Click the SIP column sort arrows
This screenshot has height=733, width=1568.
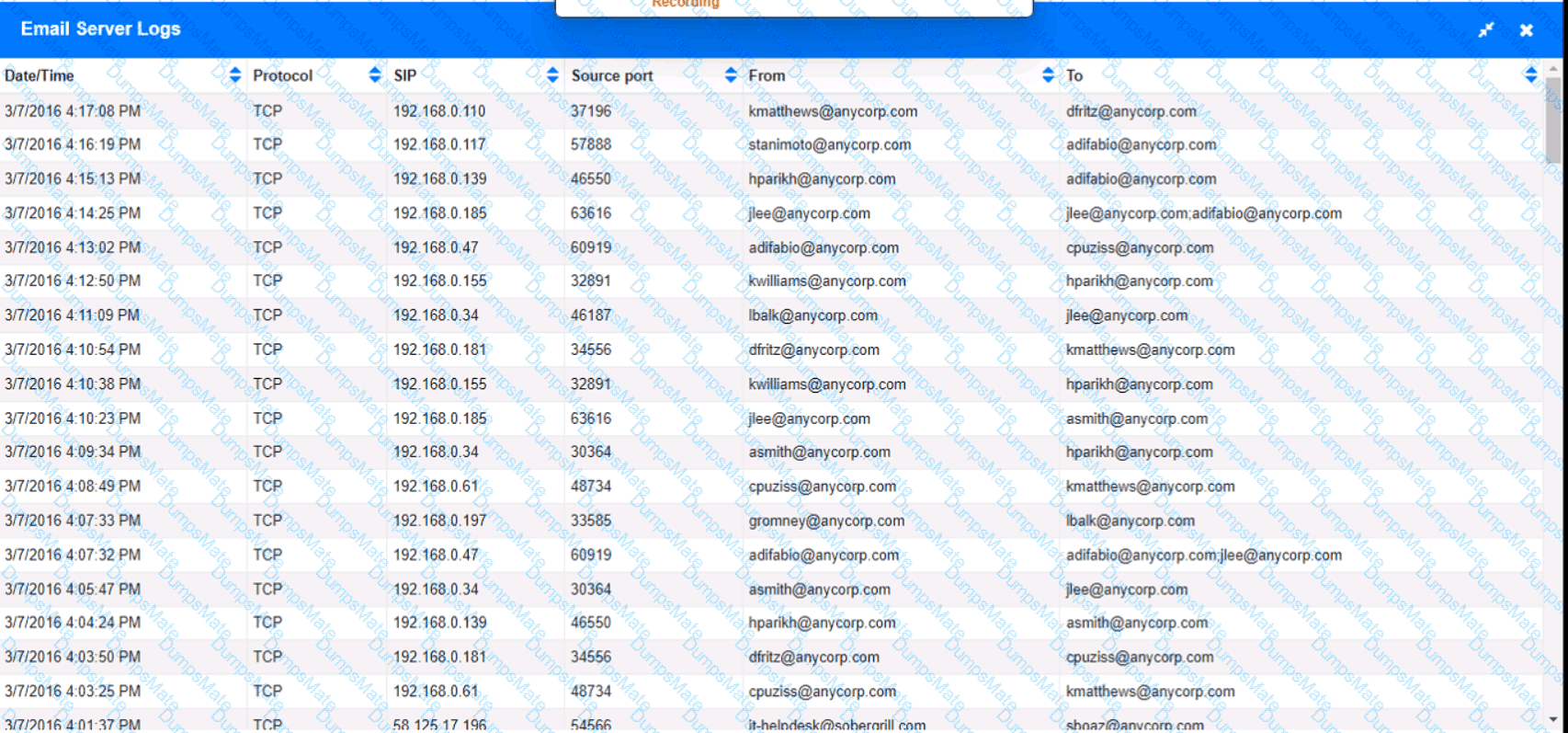pos(552,75)
